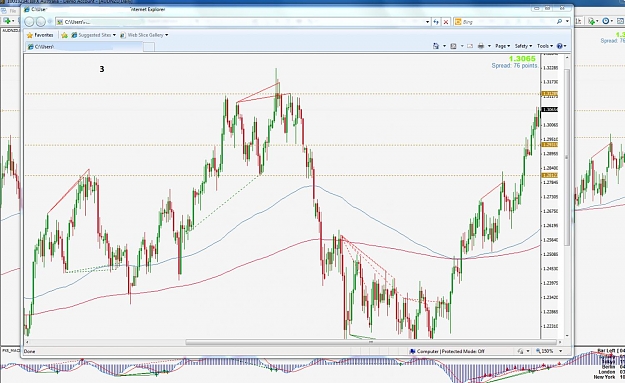
Task: Click the Help question mark icon
Action: [x=560, y=46]
